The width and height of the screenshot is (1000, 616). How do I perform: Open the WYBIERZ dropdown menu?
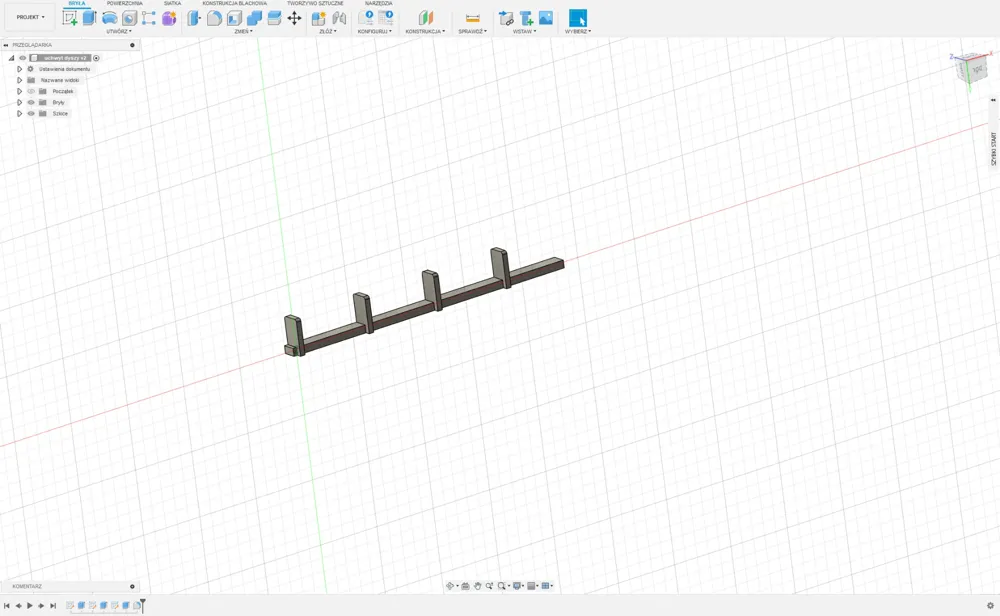pyautogui.click(x=578, y=31)
